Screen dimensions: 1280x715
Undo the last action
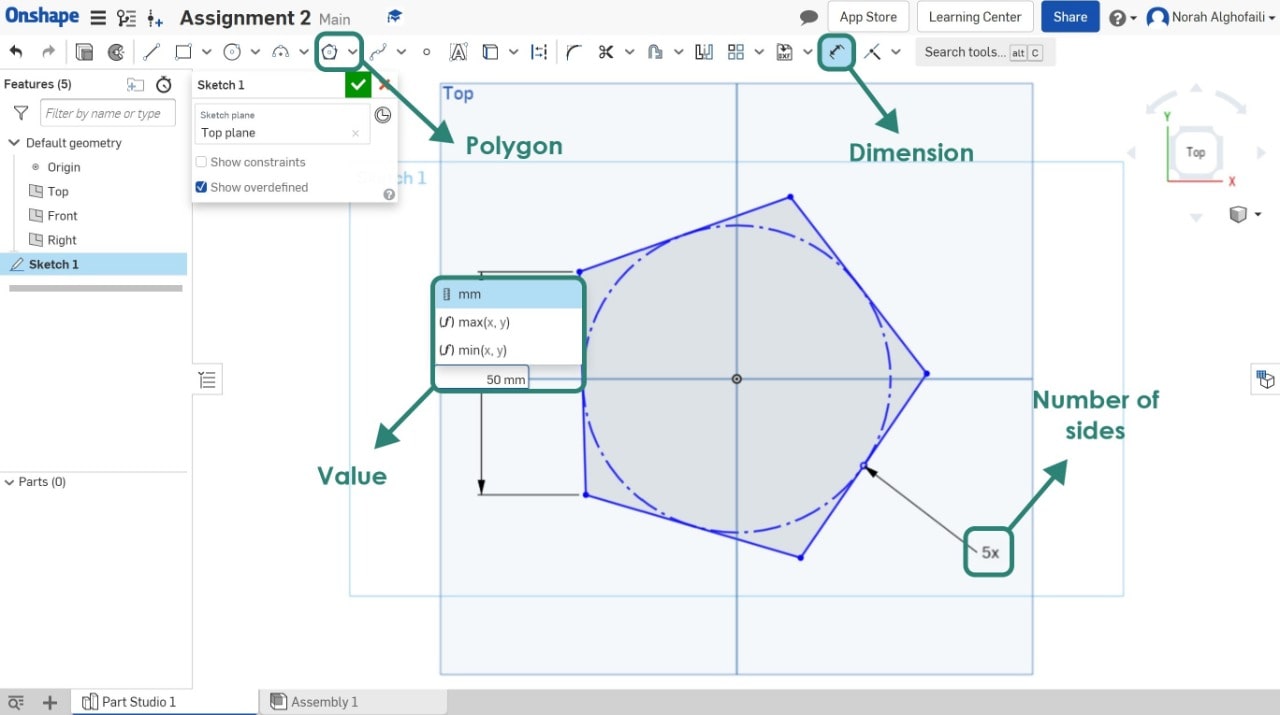click(x=16, y=52)
